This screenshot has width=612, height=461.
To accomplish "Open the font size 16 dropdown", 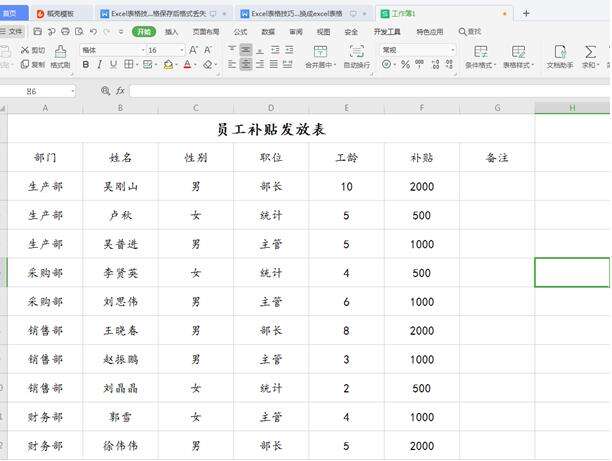I will [x=182, y=50].
